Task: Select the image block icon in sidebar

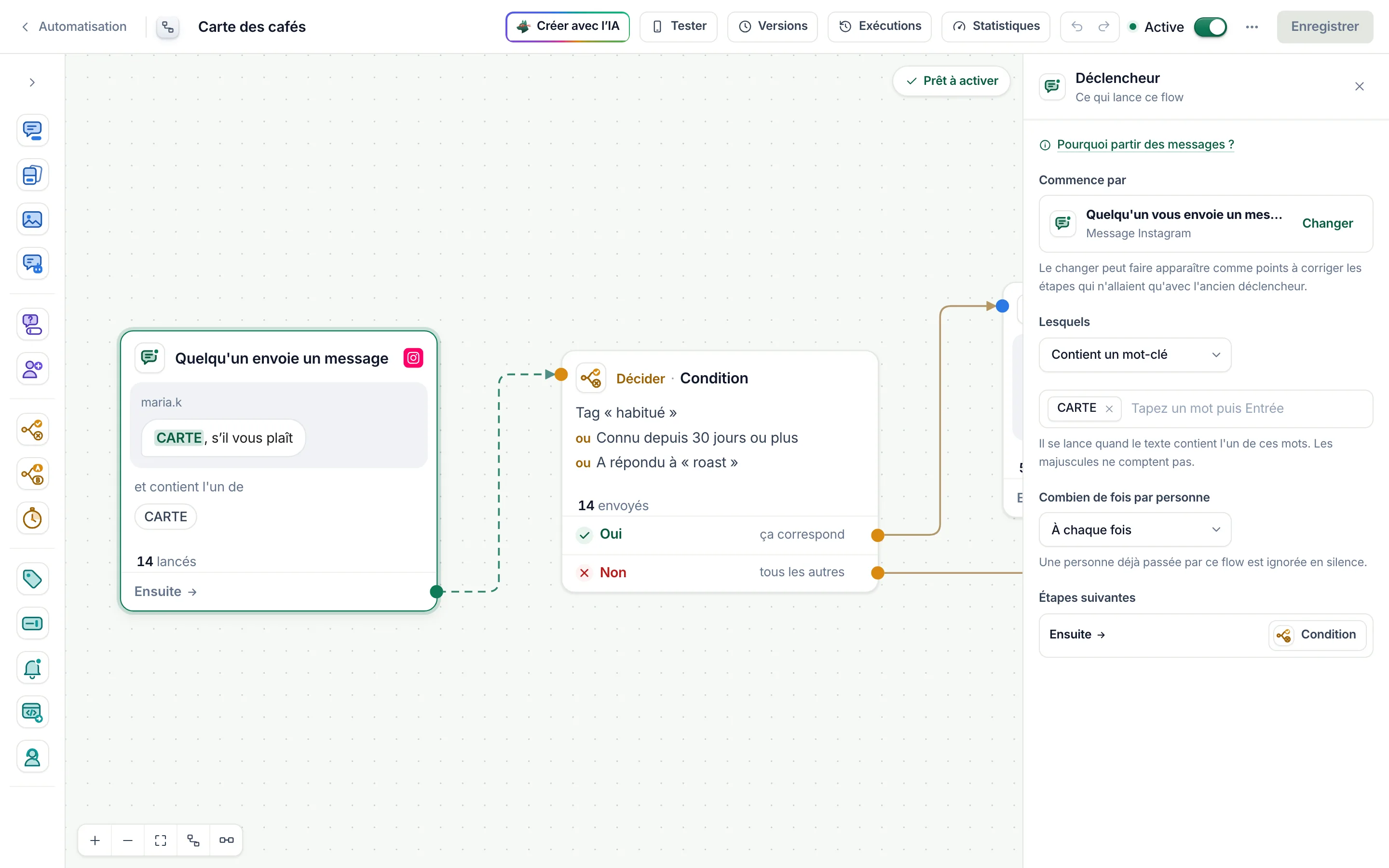Action: pos(32,219)
